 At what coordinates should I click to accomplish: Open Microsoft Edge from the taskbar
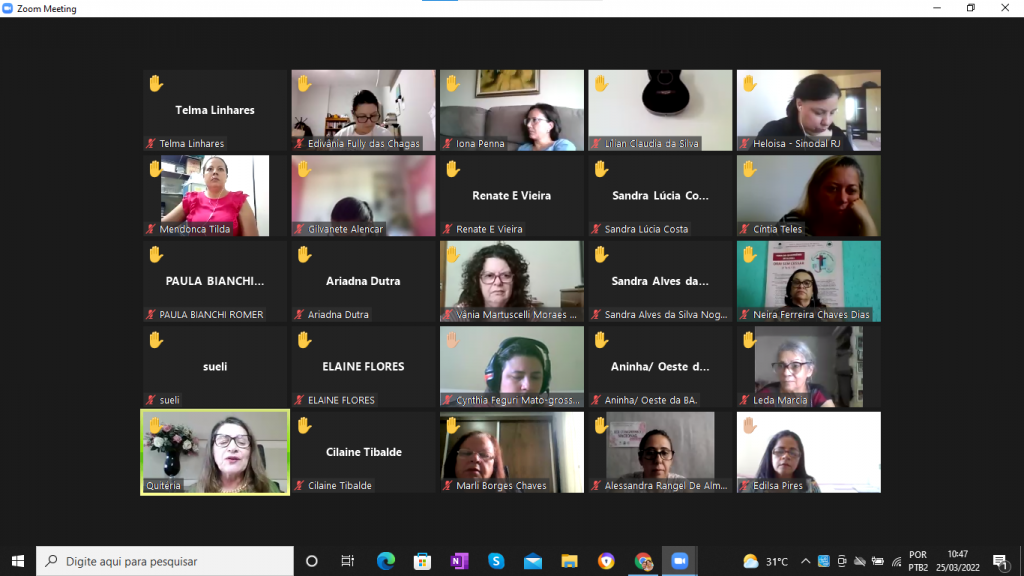coord(386,561)
